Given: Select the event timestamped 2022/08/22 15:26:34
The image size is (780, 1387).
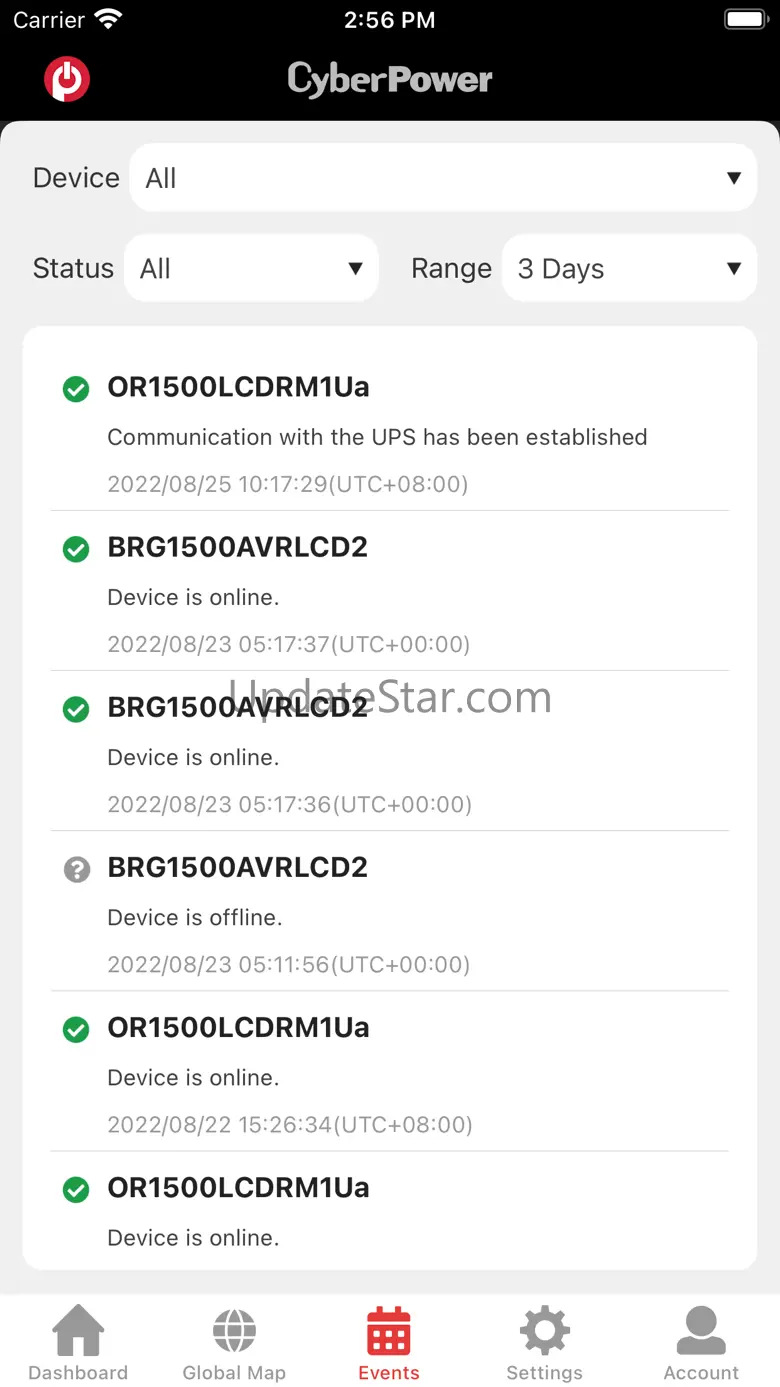Looking at the screenshot, I should [290, 1124].
